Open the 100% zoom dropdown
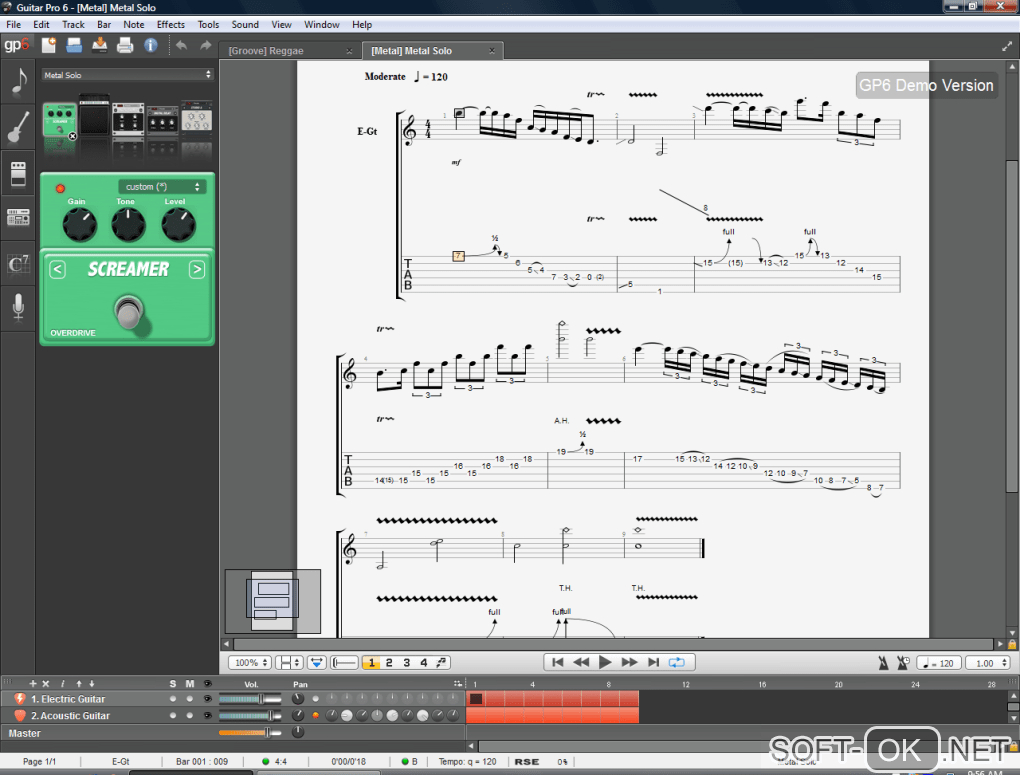The image size is (1020, 775). pyautogui.click(x=250, y=662)
